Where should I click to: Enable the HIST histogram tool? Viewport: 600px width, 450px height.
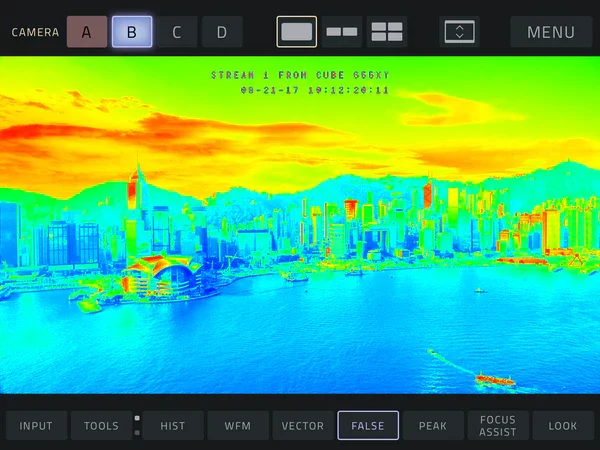(173, 426)
